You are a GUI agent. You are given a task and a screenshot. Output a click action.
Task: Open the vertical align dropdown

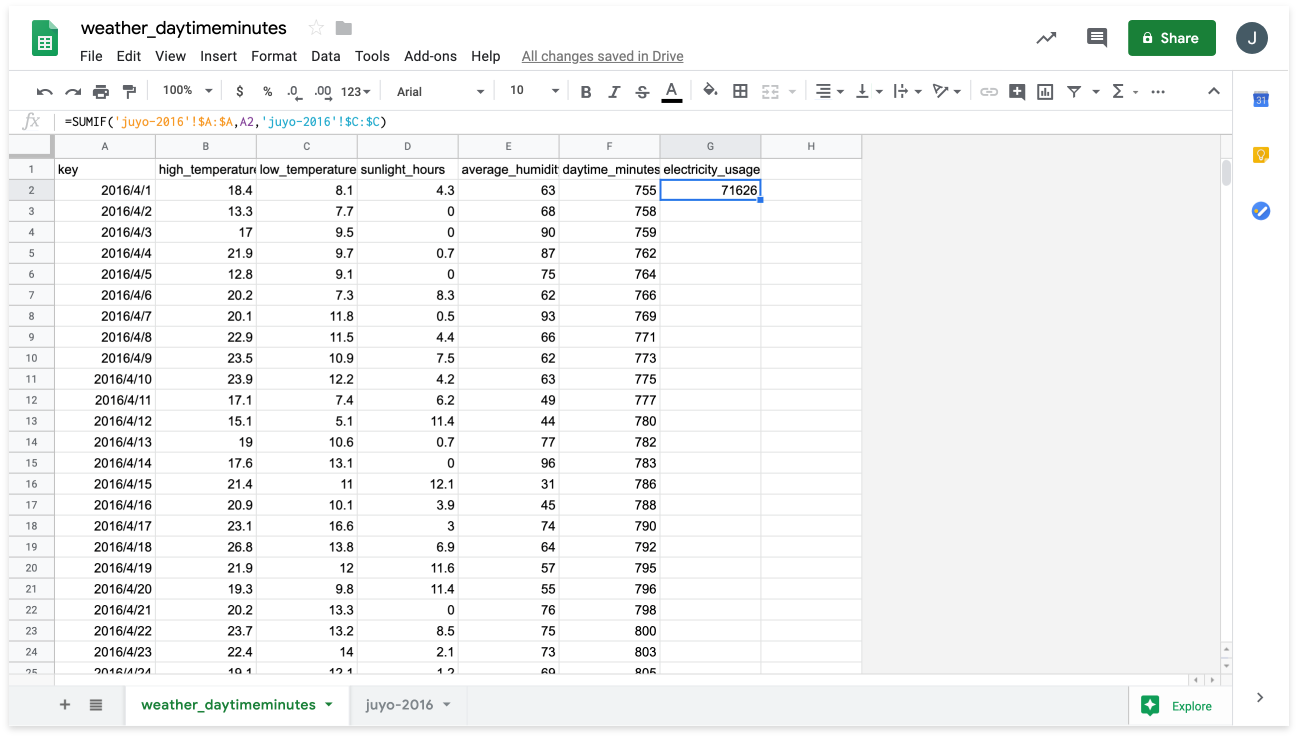pos(868,91)
